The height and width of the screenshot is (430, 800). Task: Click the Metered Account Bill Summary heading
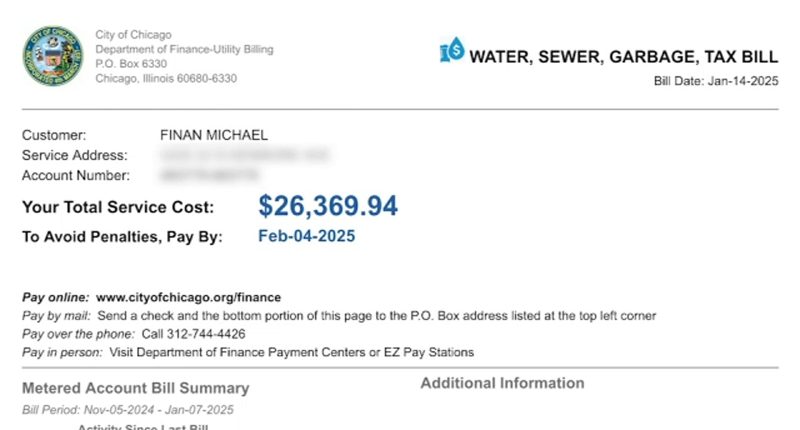135,388
